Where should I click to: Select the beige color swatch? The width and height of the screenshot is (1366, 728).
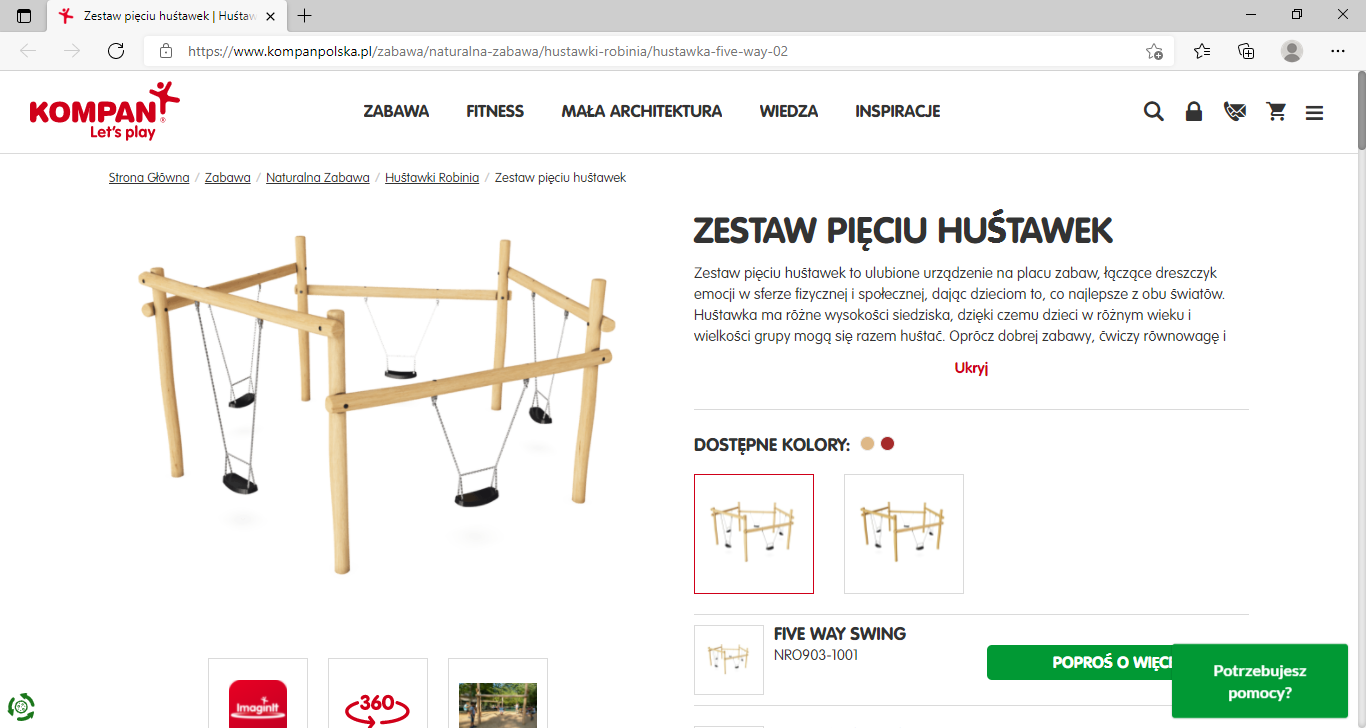(x=867, y=444)
